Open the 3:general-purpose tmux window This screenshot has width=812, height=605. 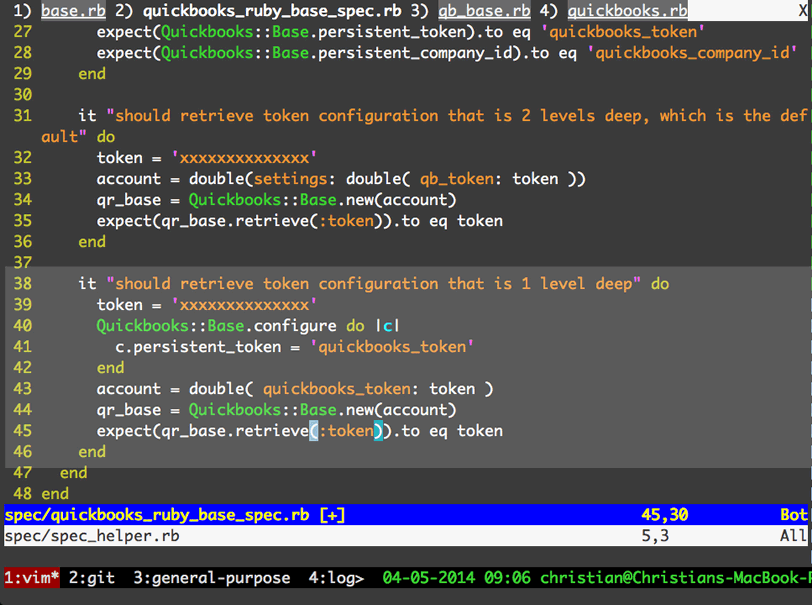click(211, 578)
